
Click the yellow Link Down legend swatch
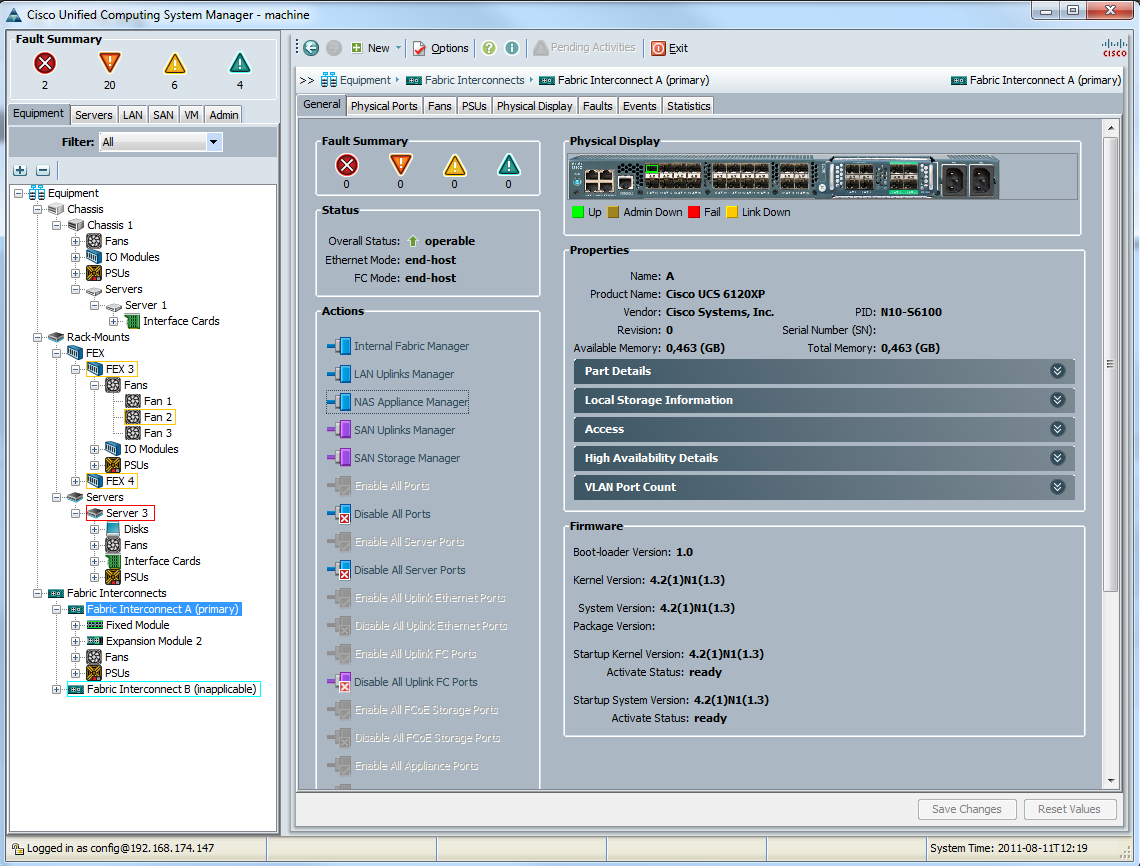tap(731, 212)
